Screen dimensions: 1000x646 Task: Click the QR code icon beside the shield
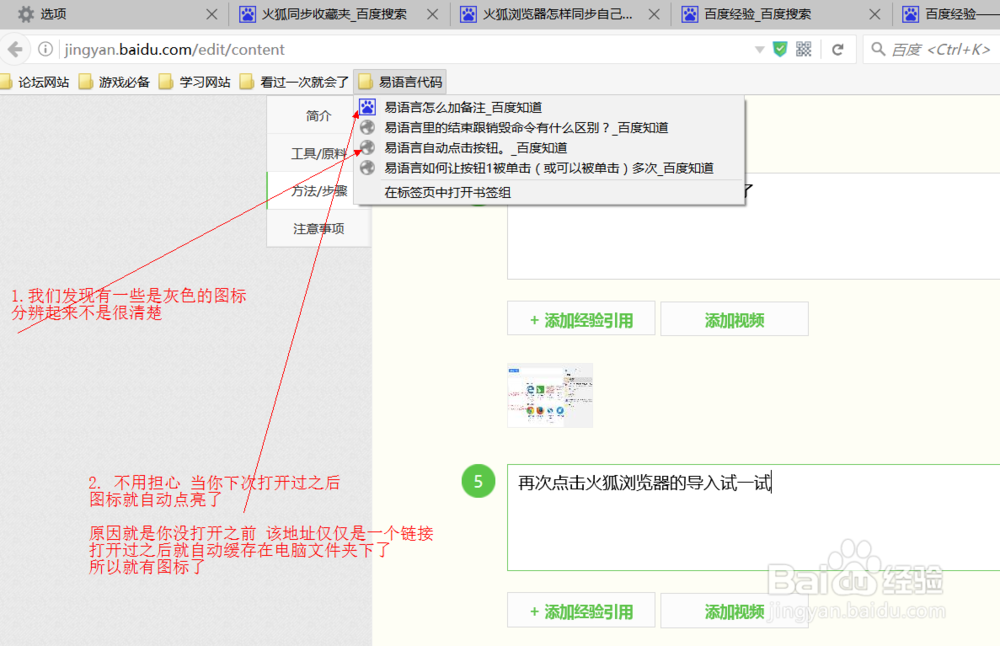803,48
